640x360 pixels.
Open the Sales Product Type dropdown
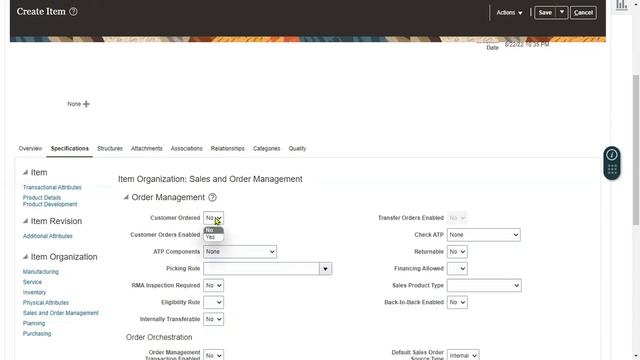(484, 286)
